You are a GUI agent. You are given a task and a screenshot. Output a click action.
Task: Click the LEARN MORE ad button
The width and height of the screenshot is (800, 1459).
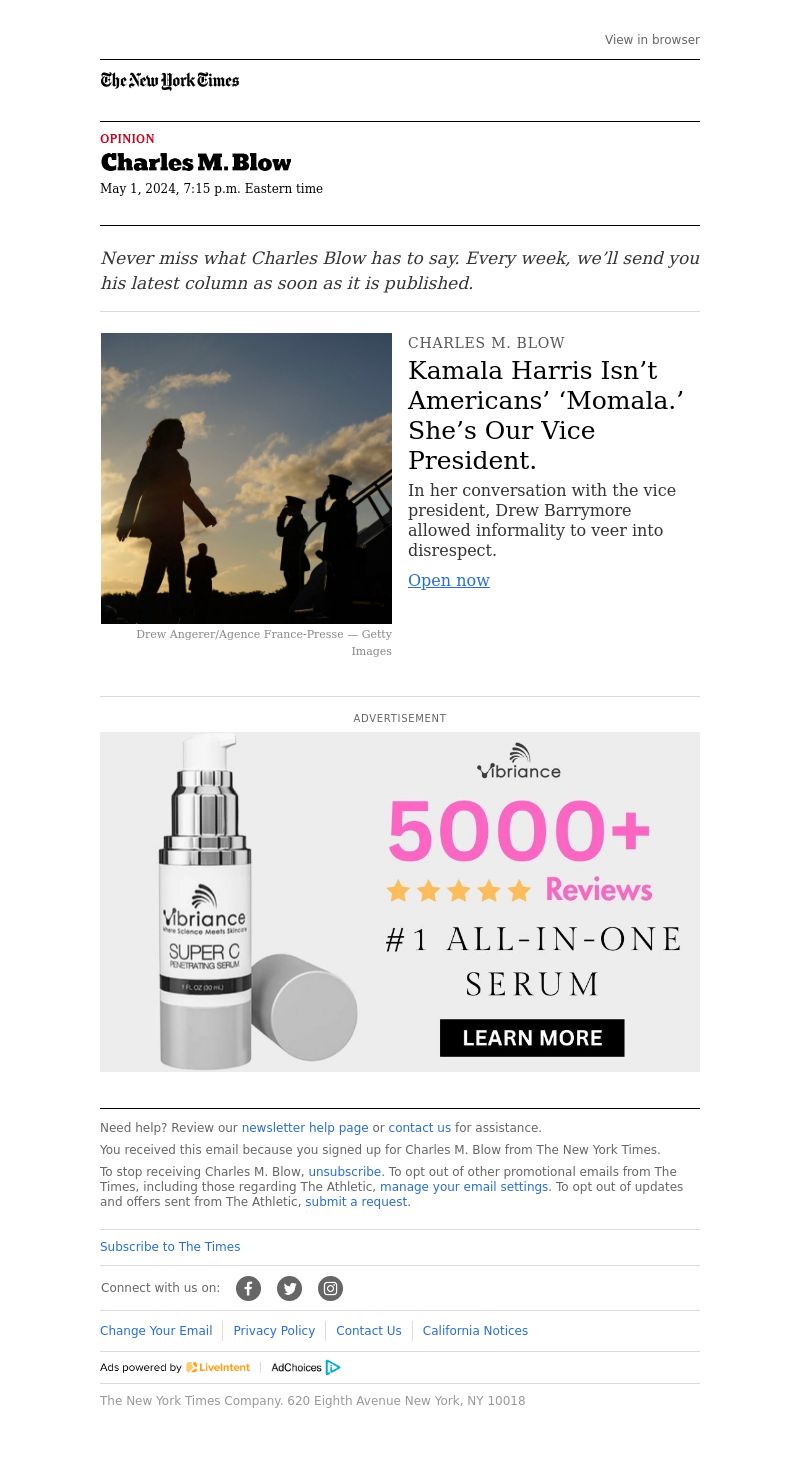click(x=532, y=1038)
